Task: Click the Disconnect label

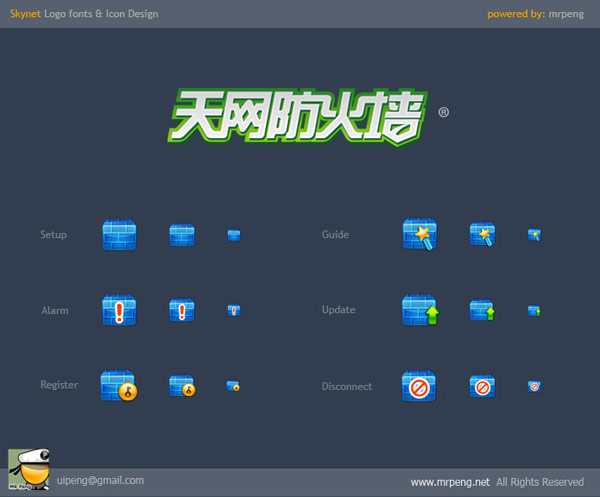Action: pos(347,386)
